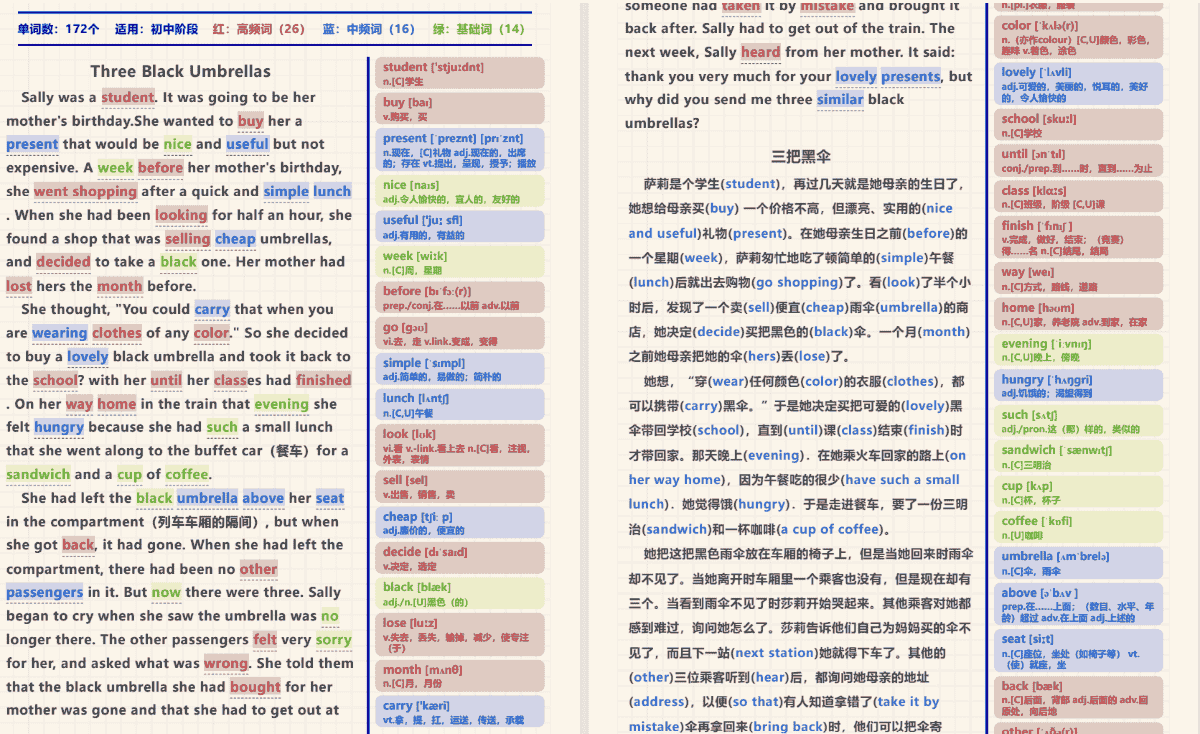Click the blue 中频词 (16) legend label

coord(368,29)
